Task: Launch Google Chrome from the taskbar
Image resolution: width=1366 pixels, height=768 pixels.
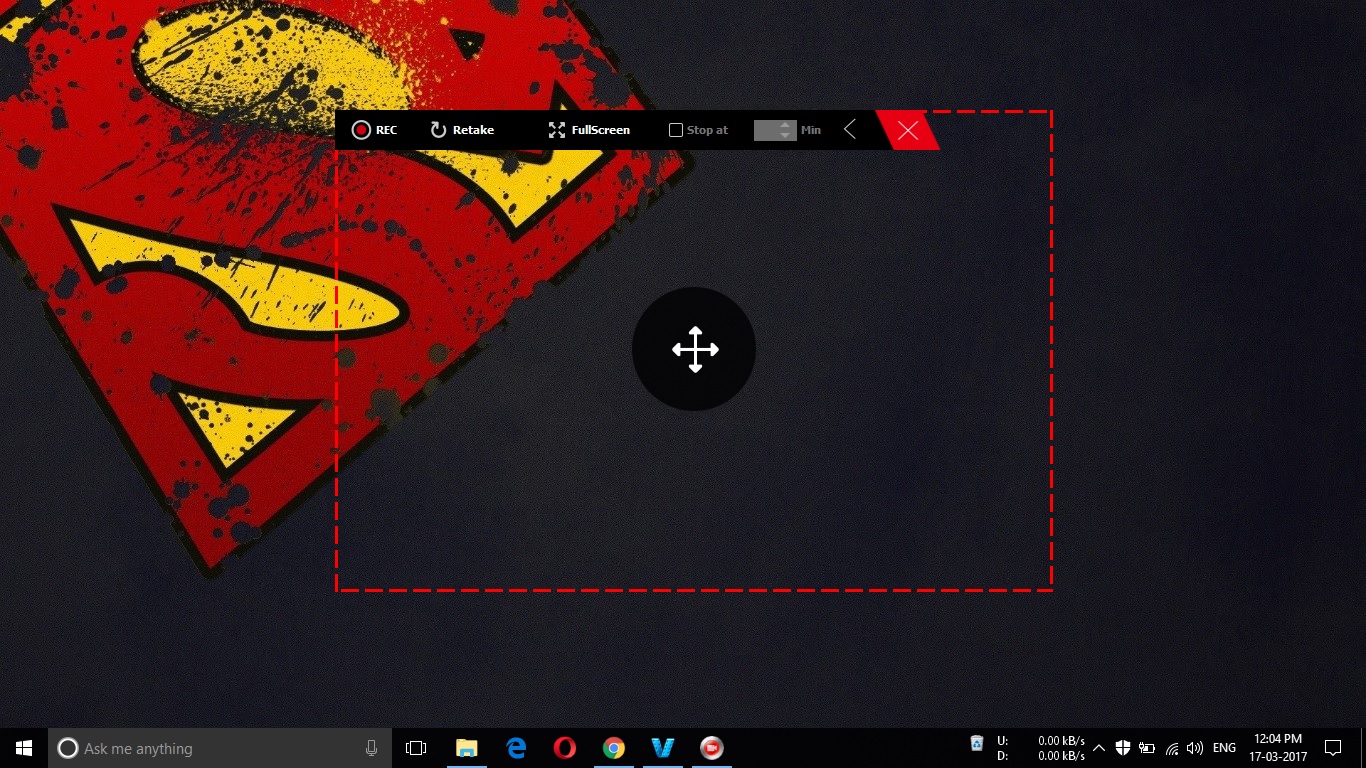Action: pyautogui.click(x=614, y=748)
